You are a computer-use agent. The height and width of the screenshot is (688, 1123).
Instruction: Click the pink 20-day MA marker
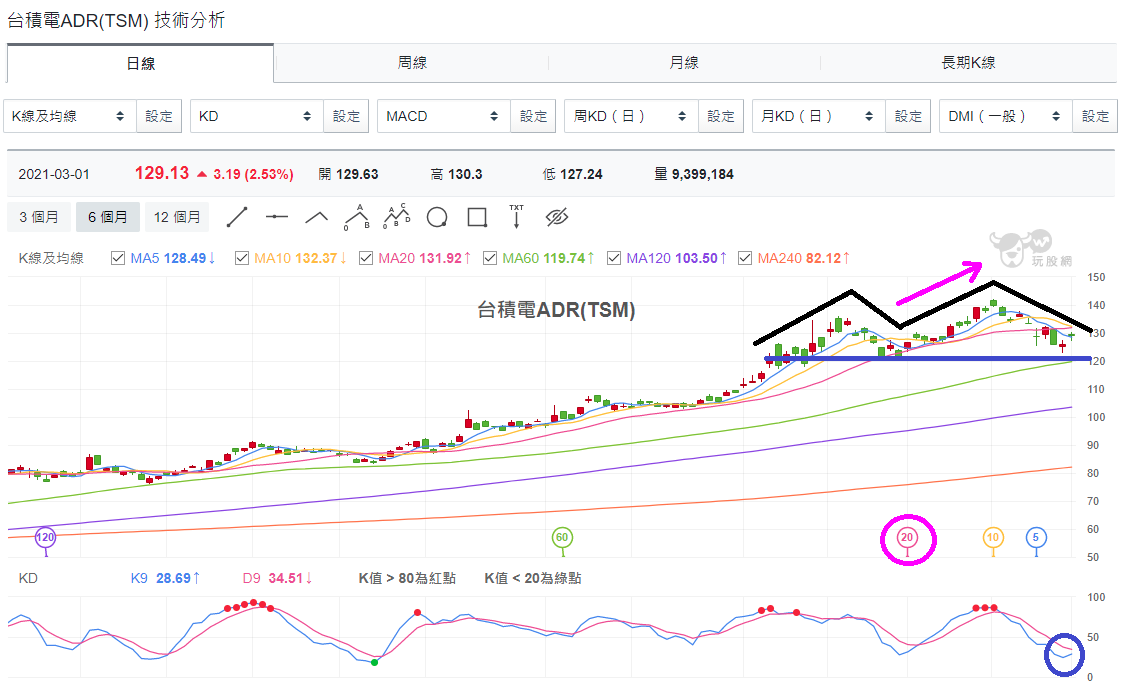click(907, 538)
